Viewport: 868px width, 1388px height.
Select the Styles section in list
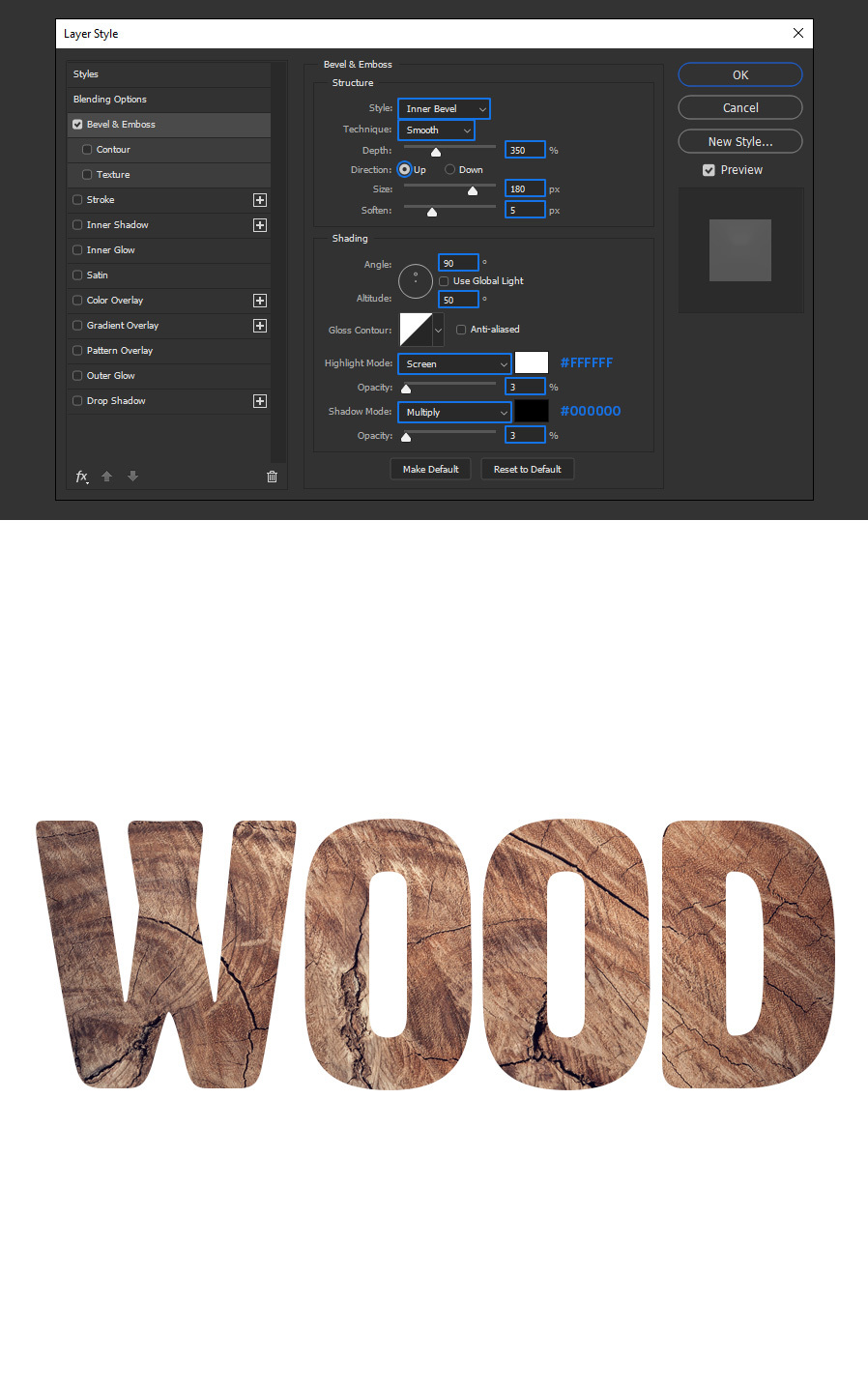(169, 74)
